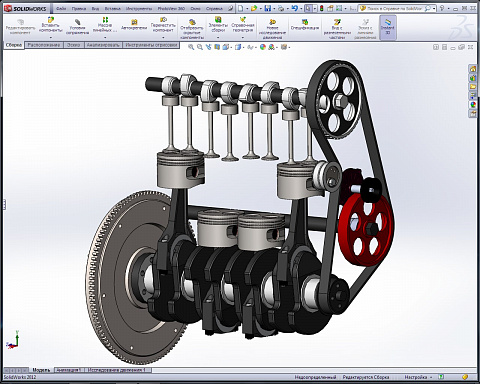Open Справочная геометрия (Reference Geometry)
Viewport: 480px width, 384px height.
(x=243, y=25)
